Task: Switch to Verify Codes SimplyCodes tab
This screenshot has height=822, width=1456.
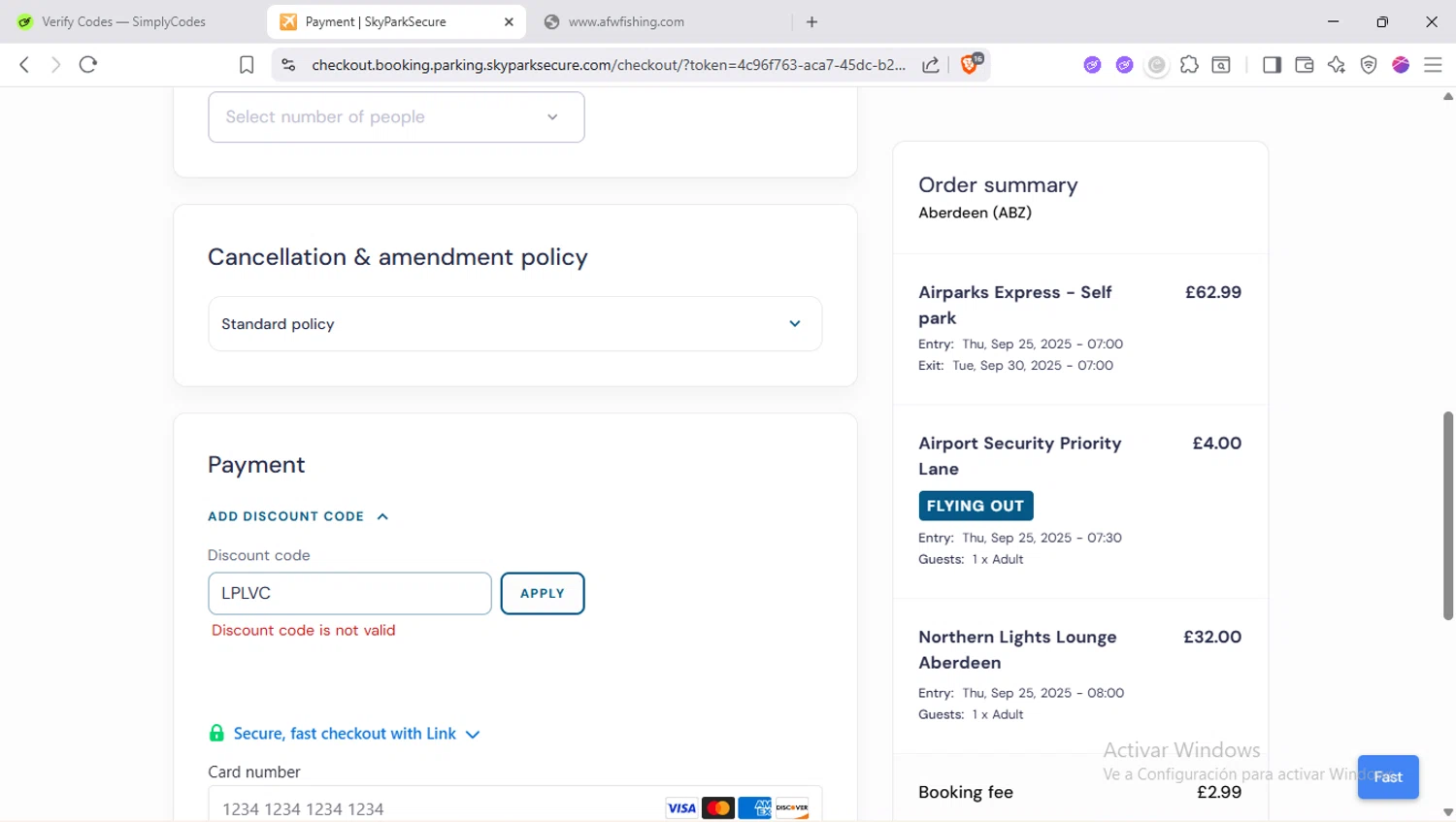Action: (x=124, y=21)
